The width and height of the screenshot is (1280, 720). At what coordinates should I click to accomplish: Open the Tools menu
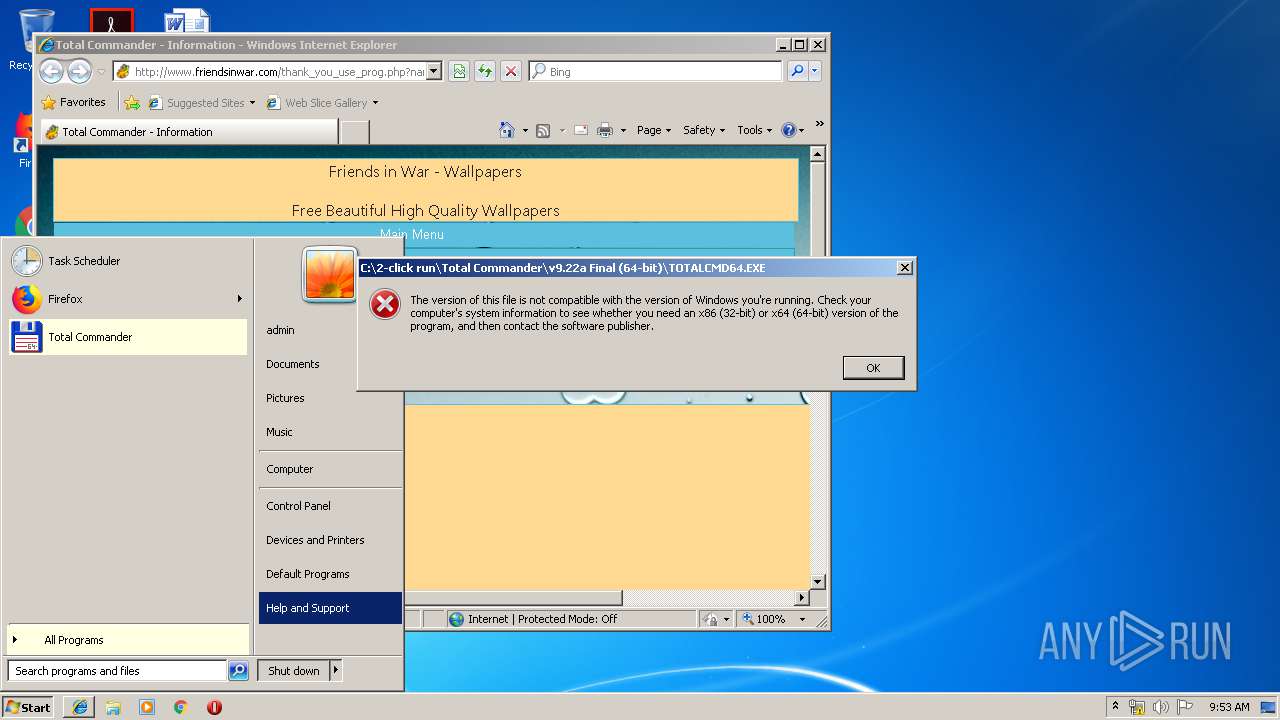click(754, 130)
